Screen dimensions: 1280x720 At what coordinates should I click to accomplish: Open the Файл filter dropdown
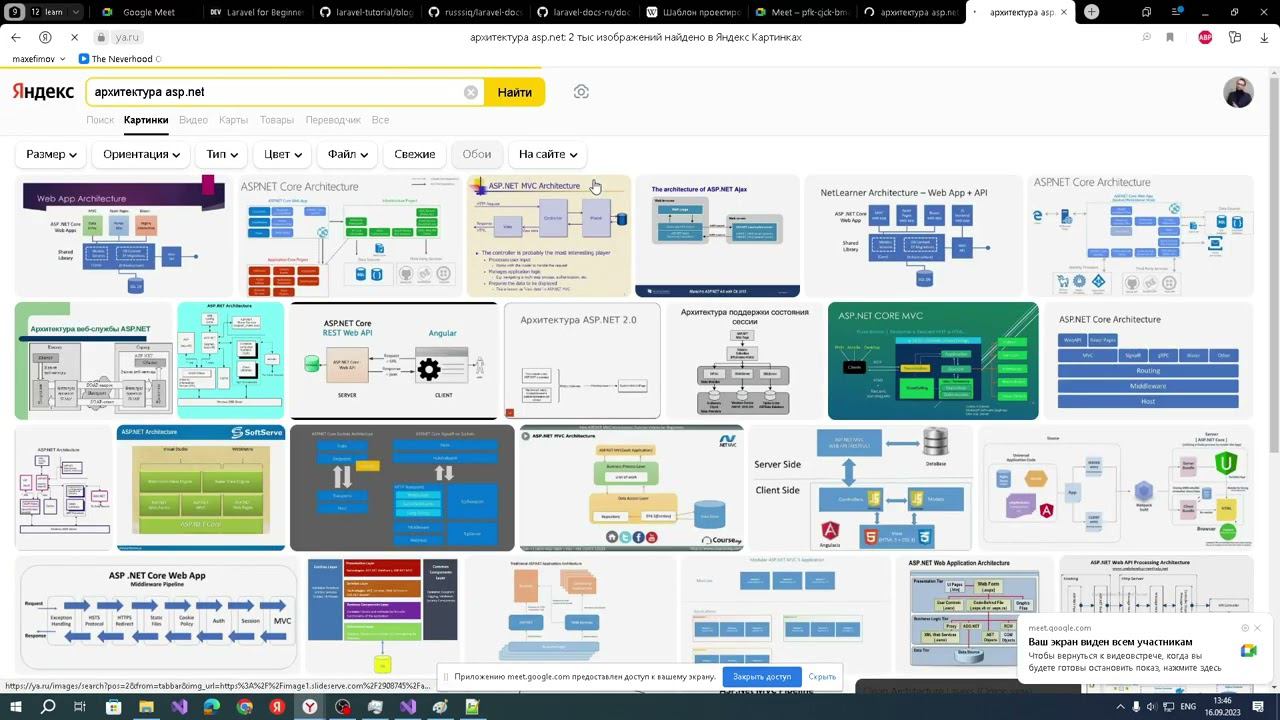point(347,154)
